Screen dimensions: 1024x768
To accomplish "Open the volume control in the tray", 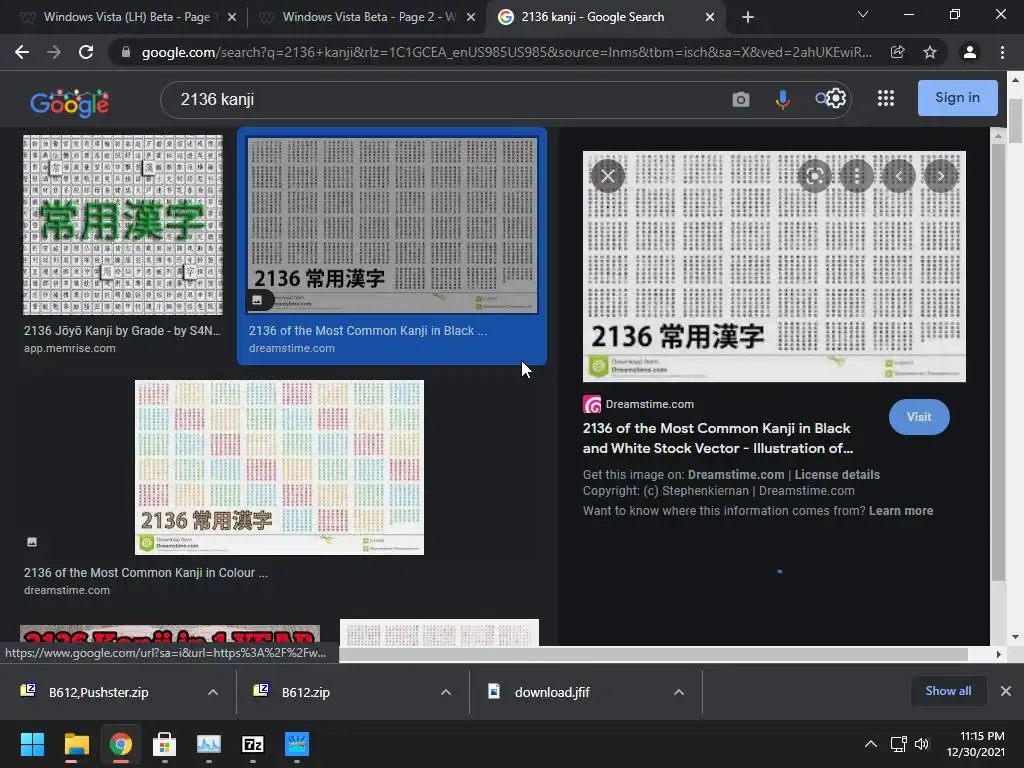I will pos(921,744).
